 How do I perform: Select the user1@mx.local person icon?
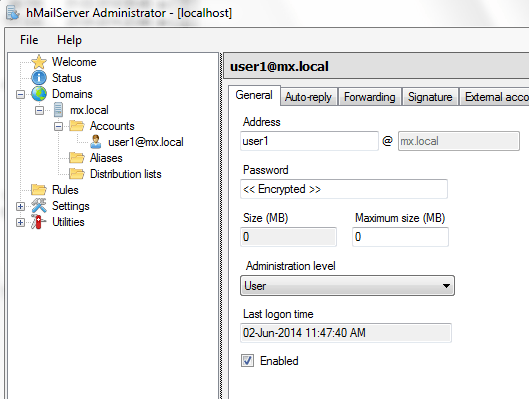tap(96, 142)
